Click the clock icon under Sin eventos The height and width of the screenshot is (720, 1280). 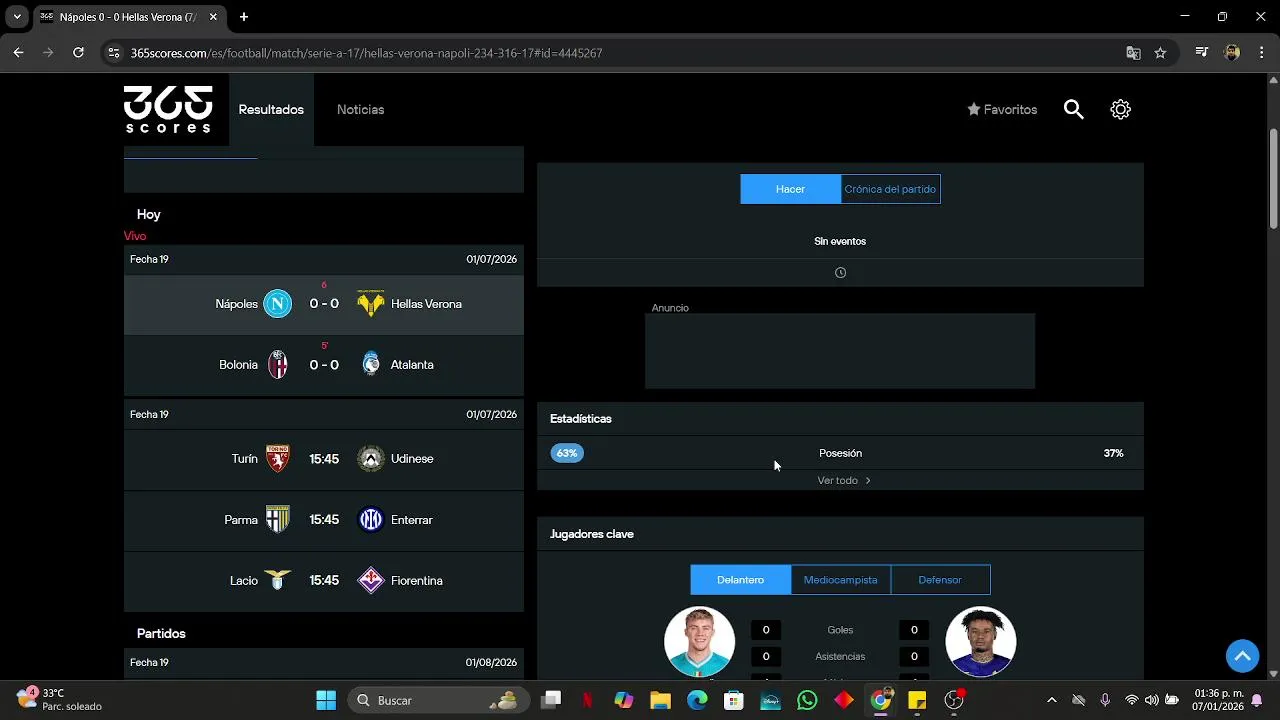pyautogui.click(x=840, y=273)
